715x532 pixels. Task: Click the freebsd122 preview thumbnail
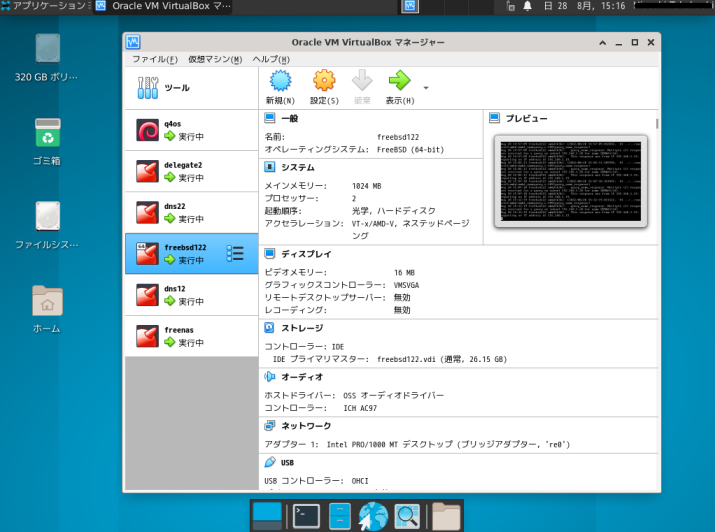(x=570, y=181)
